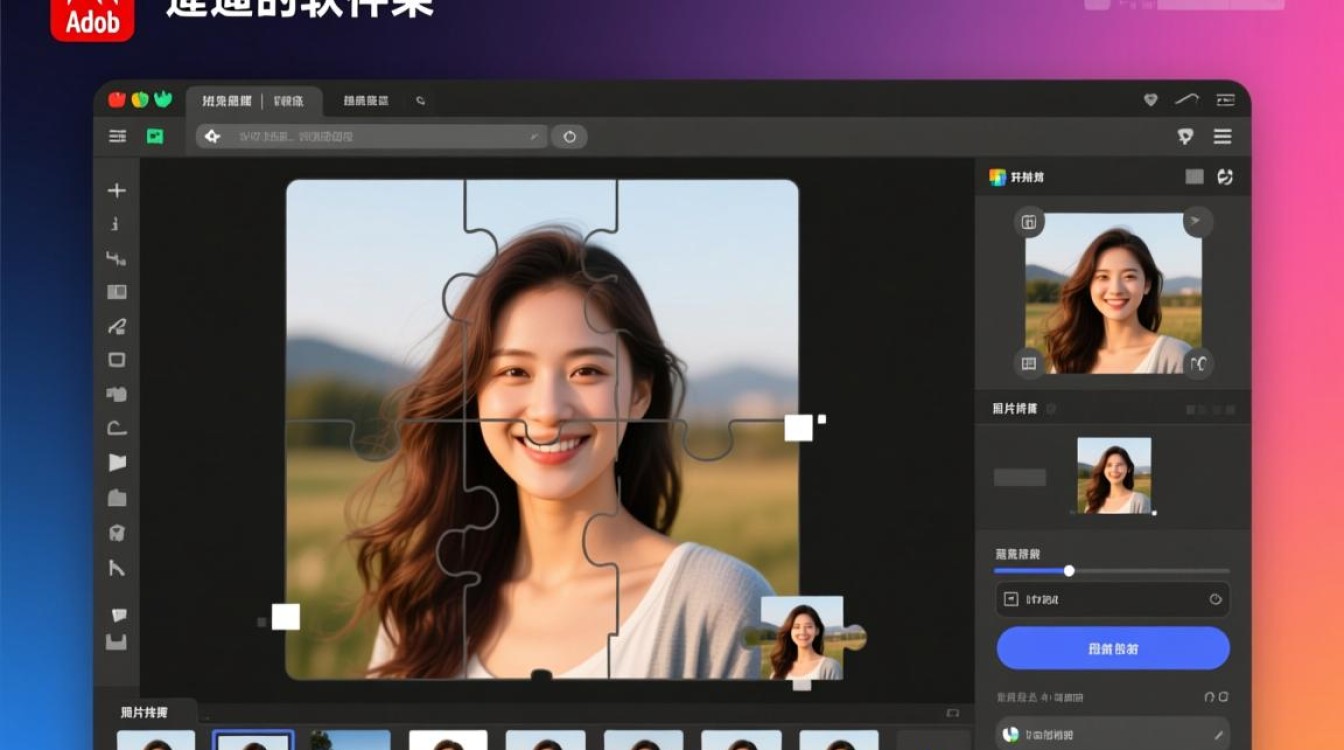The image size is (1344, 750).
Task: Click the clock icon inside option field
Action: coord(1216,599)
